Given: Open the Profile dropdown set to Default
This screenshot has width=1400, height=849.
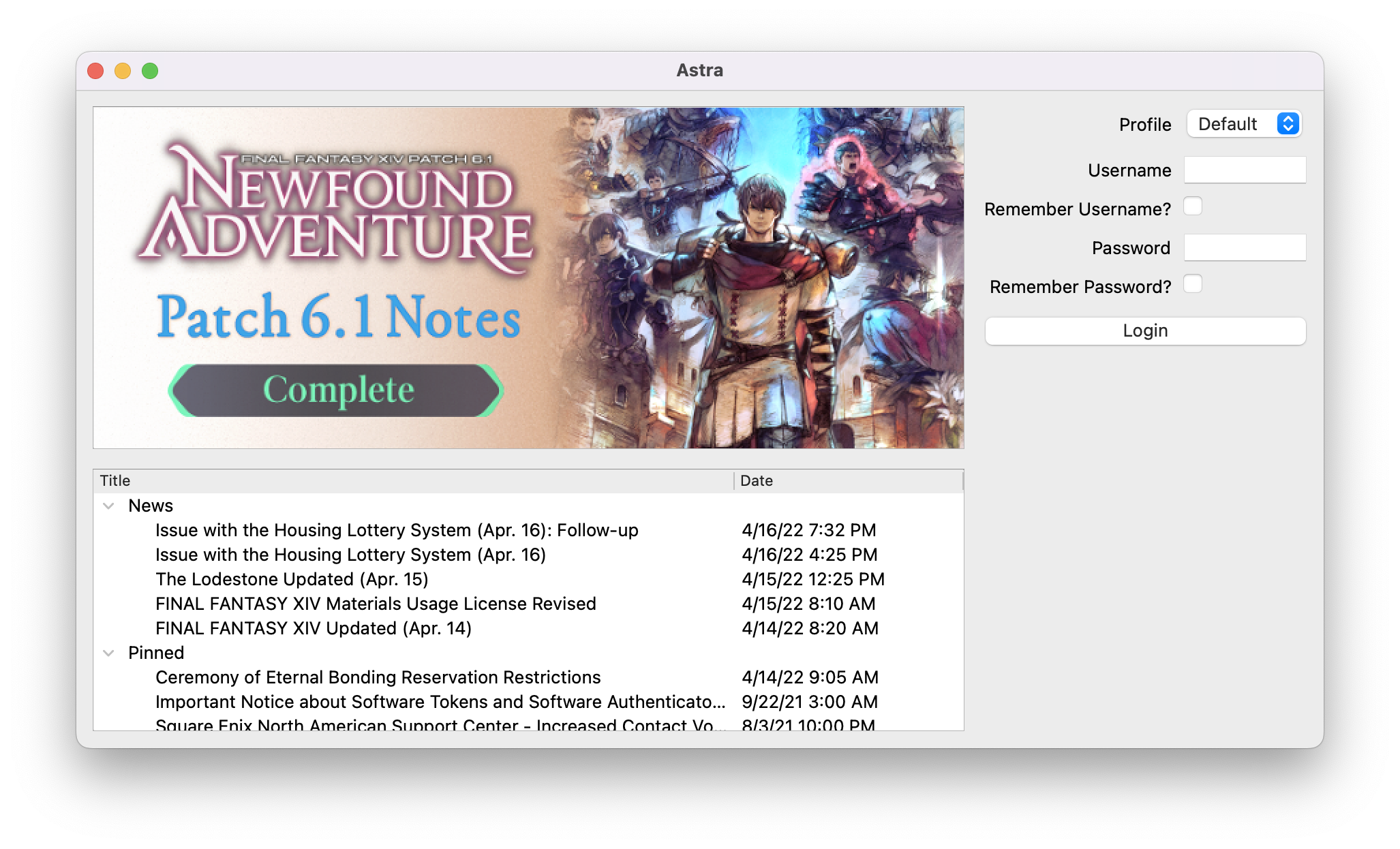Looking at the screenshot, I should point(1244,124).
